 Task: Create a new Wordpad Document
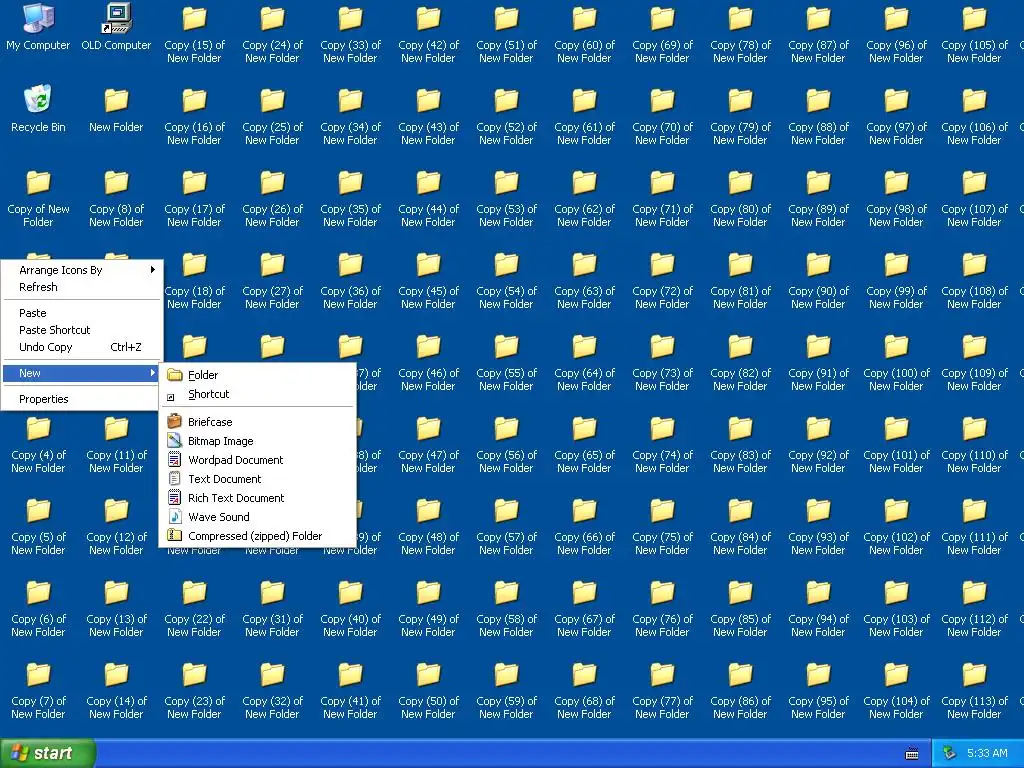coord(258,460)
